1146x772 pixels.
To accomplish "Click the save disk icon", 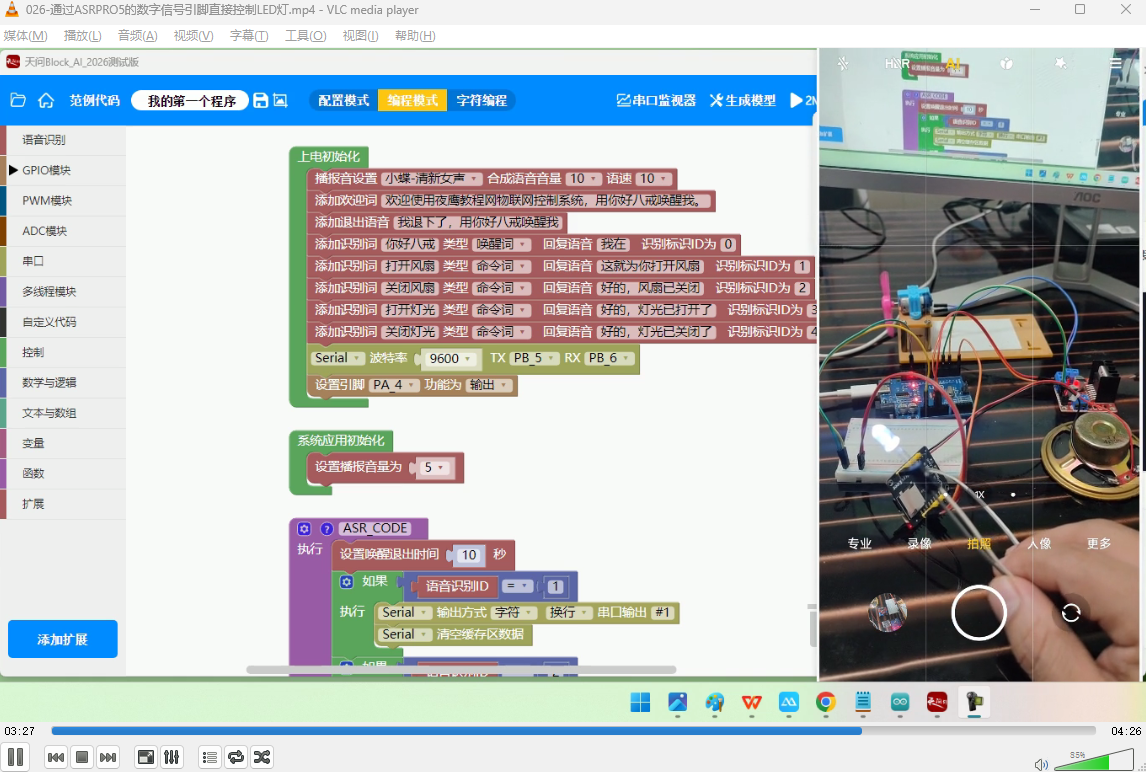I will coord(260,100).
